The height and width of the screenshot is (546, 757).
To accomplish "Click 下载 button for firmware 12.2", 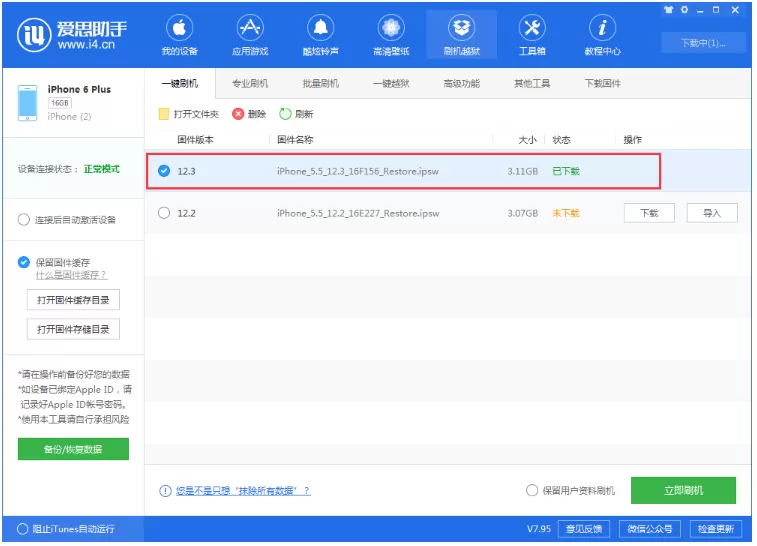I will click(x=650, y=214).
